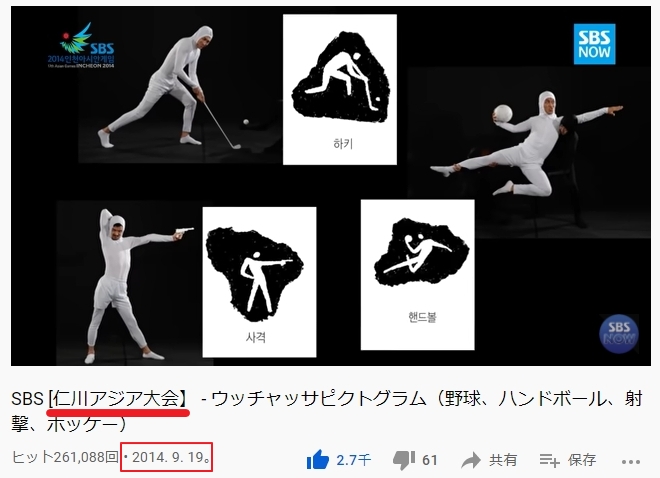Click the 2014. 9. 19 upload date
This screenshot has width=660, height=478.
coord(168,457)
